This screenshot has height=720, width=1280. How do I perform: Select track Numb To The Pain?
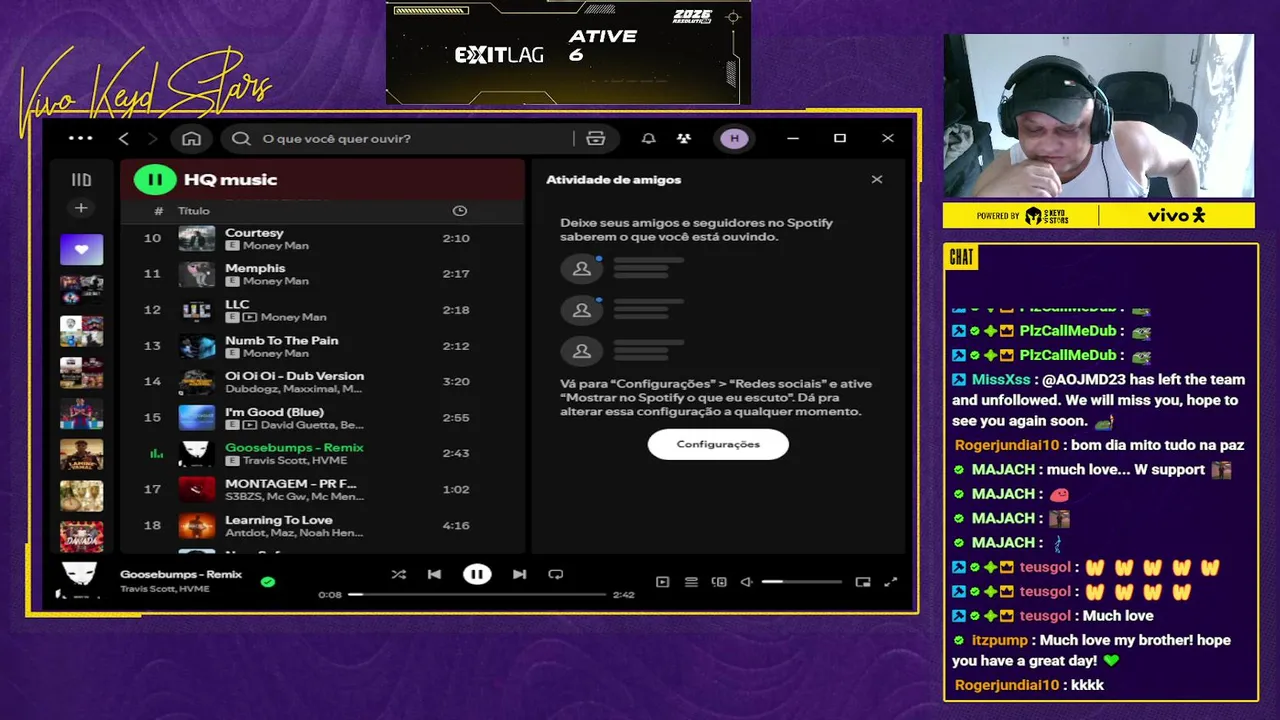(x=322, y=346)
